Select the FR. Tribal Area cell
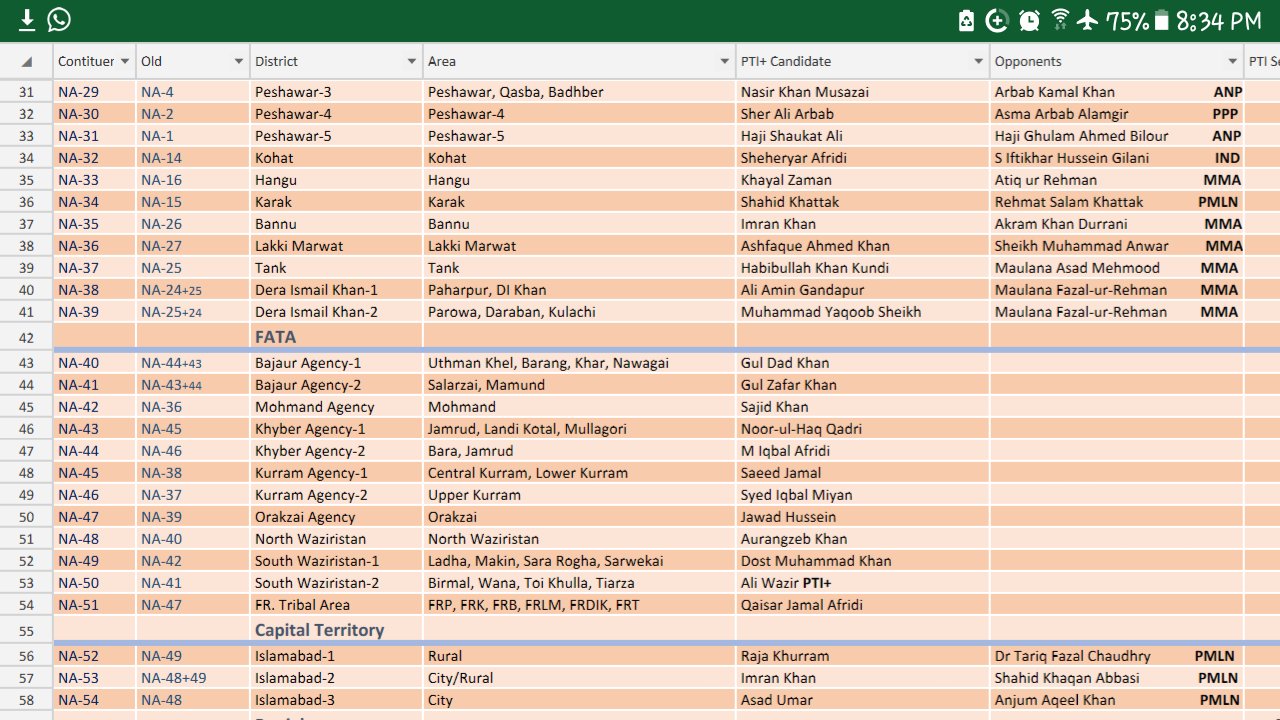Viewport: 1280px width, 720px height. [336, 605]
